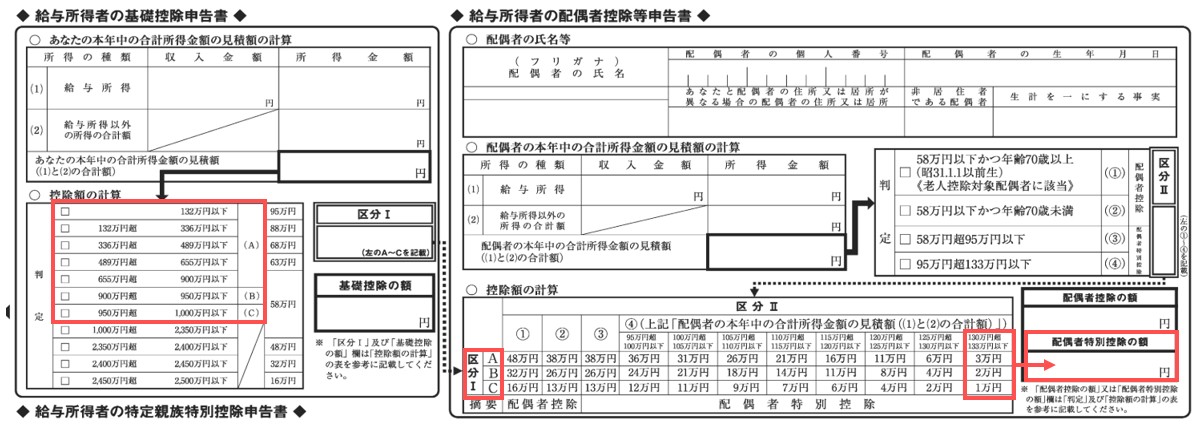
Task: Check the 132万円以下 income bracket box
Action: click(67, 213)
